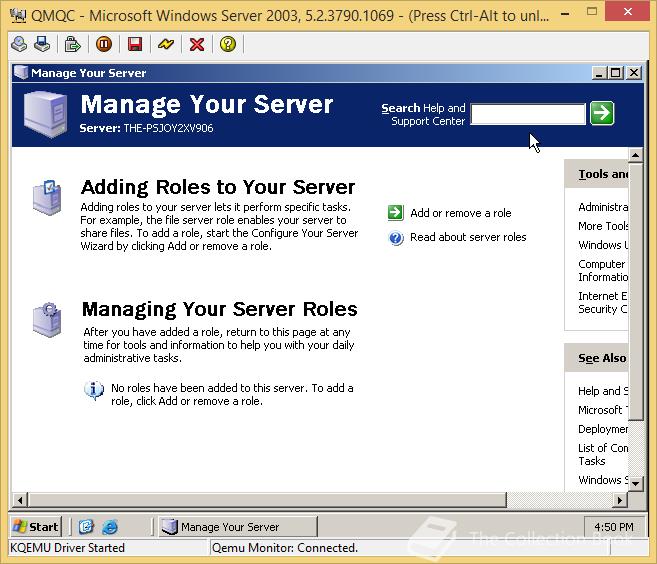The height and width of the screenshot is (564, 657).
Task: Click the vertical scrollbar up arrow
Action: coord(636,155)
